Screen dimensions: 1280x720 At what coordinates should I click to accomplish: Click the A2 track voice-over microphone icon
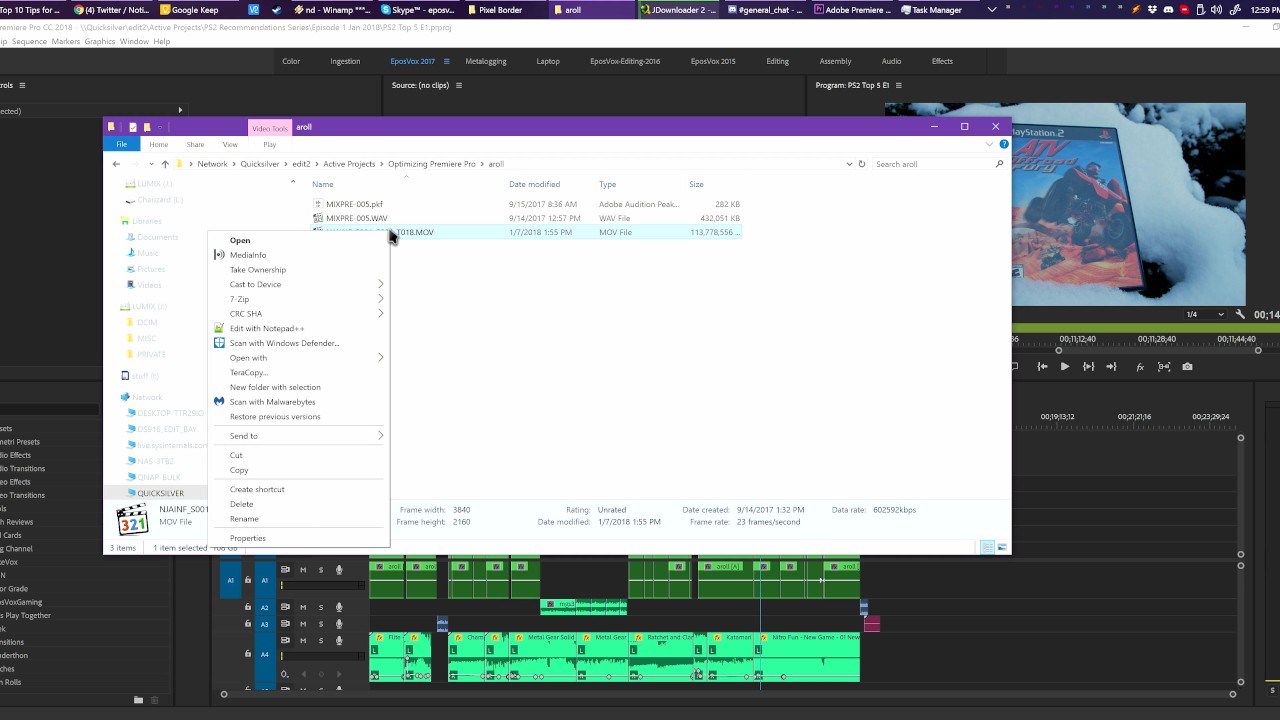[x=339, y=607]
